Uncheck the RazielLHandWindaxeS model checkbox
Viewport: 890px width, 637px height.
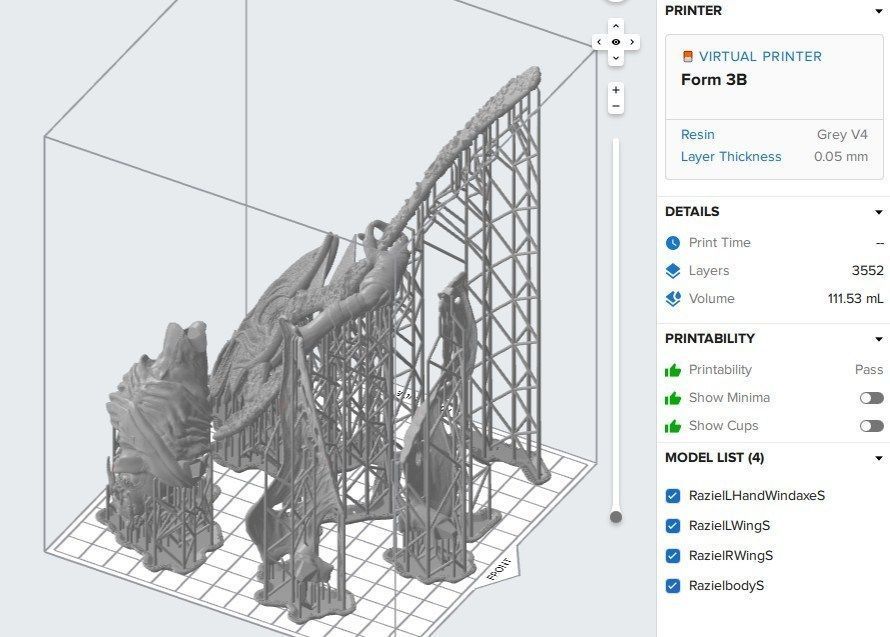673,496
